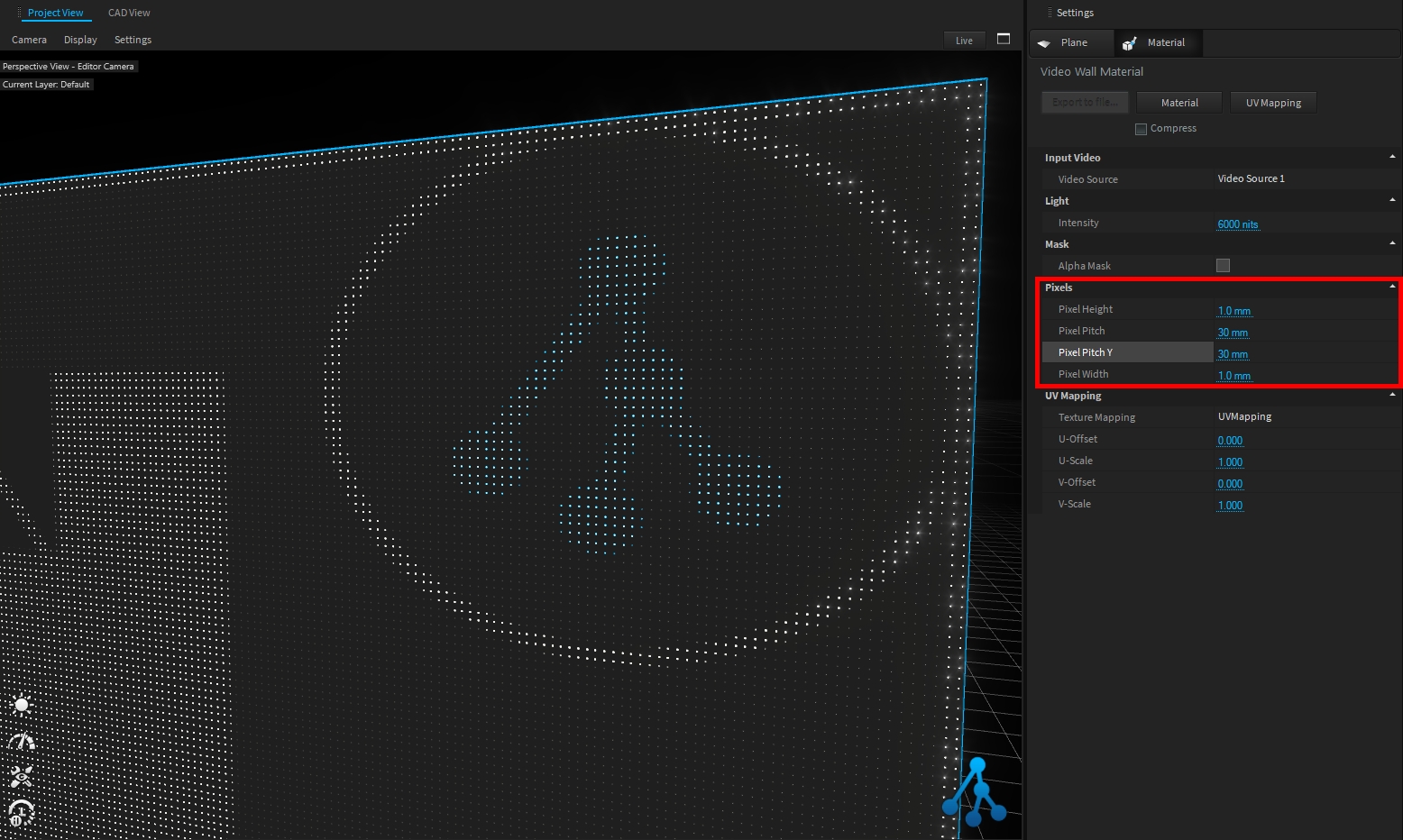Edit the Pixel Pitch Y value field
Viewport: 1403px width, 840px height.
click(1233, 353)
